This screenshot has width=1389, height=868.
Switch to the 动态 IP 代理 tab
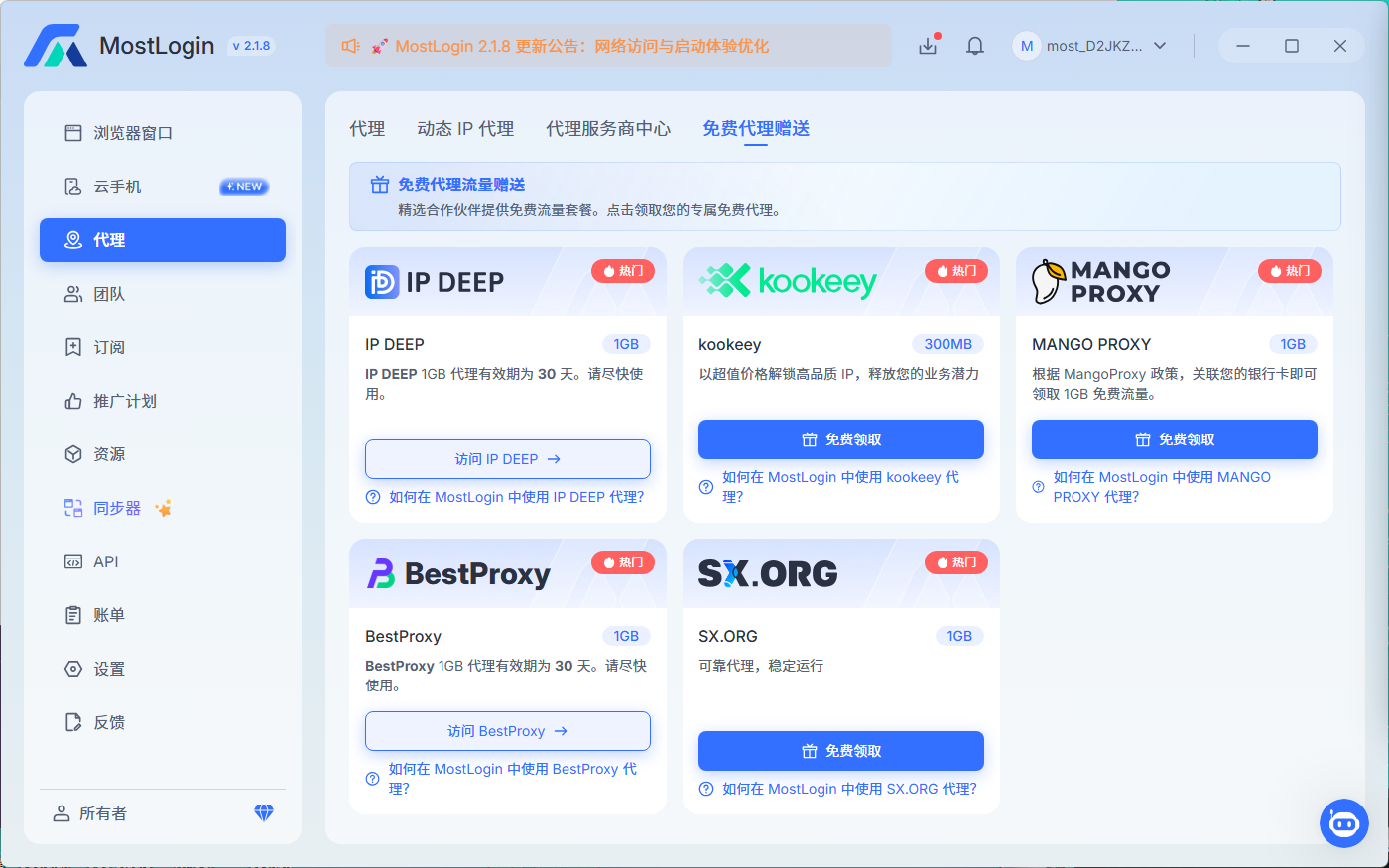465,129
